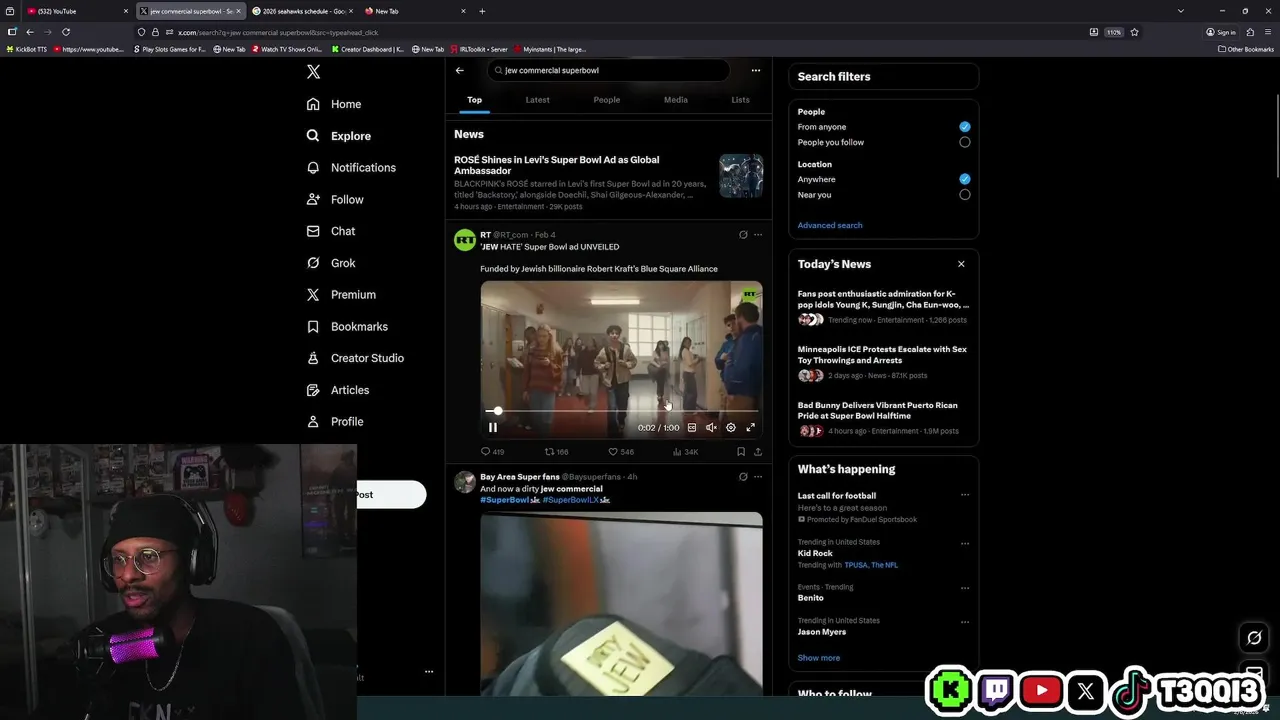Select Anywhere location radio option
Image resolution: width=1280 pixels, height=720 pixels.
click(x=965, y=179)
